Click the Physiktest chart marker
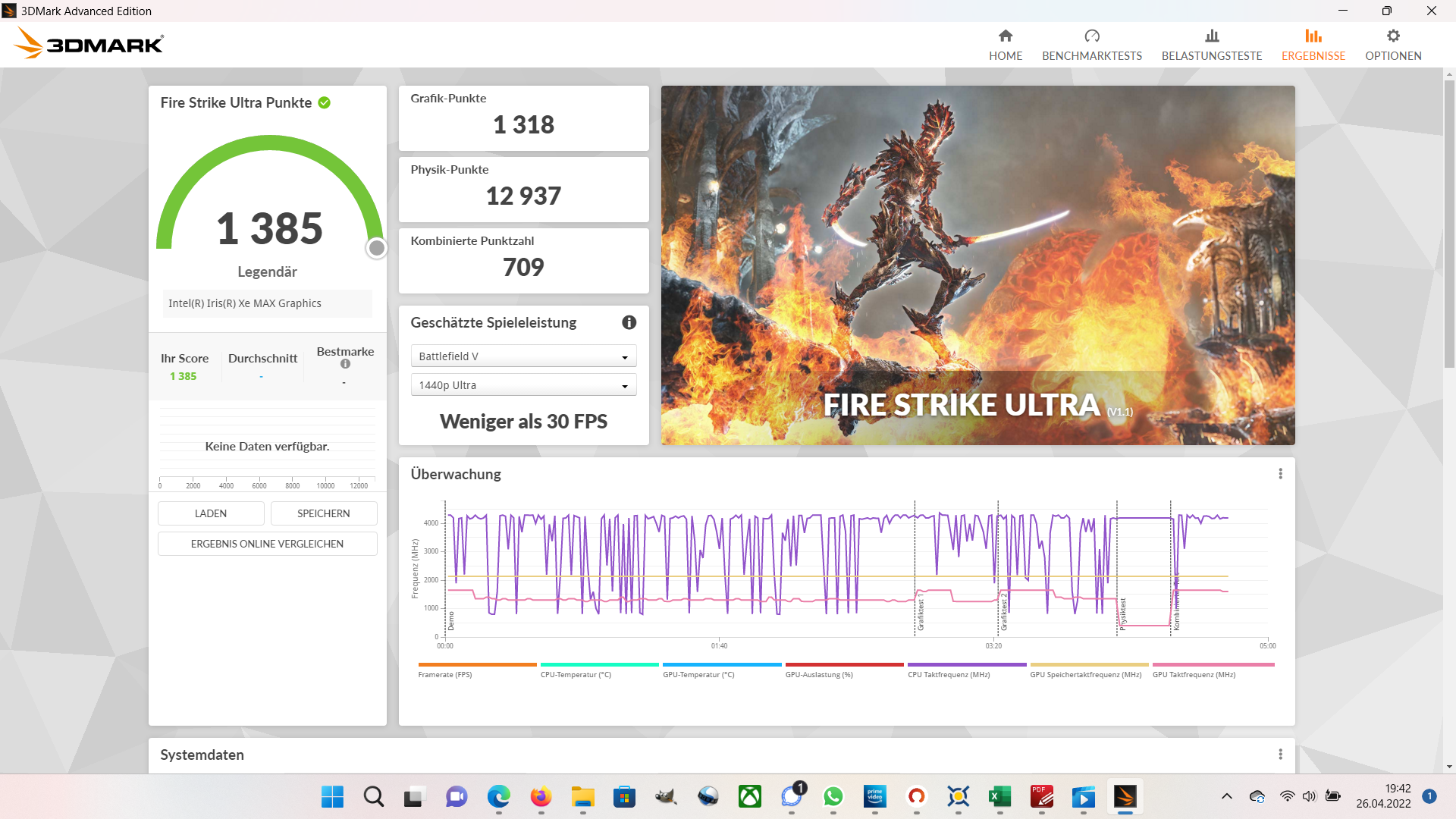1456x819 pixels. (x=1122, y=613)
